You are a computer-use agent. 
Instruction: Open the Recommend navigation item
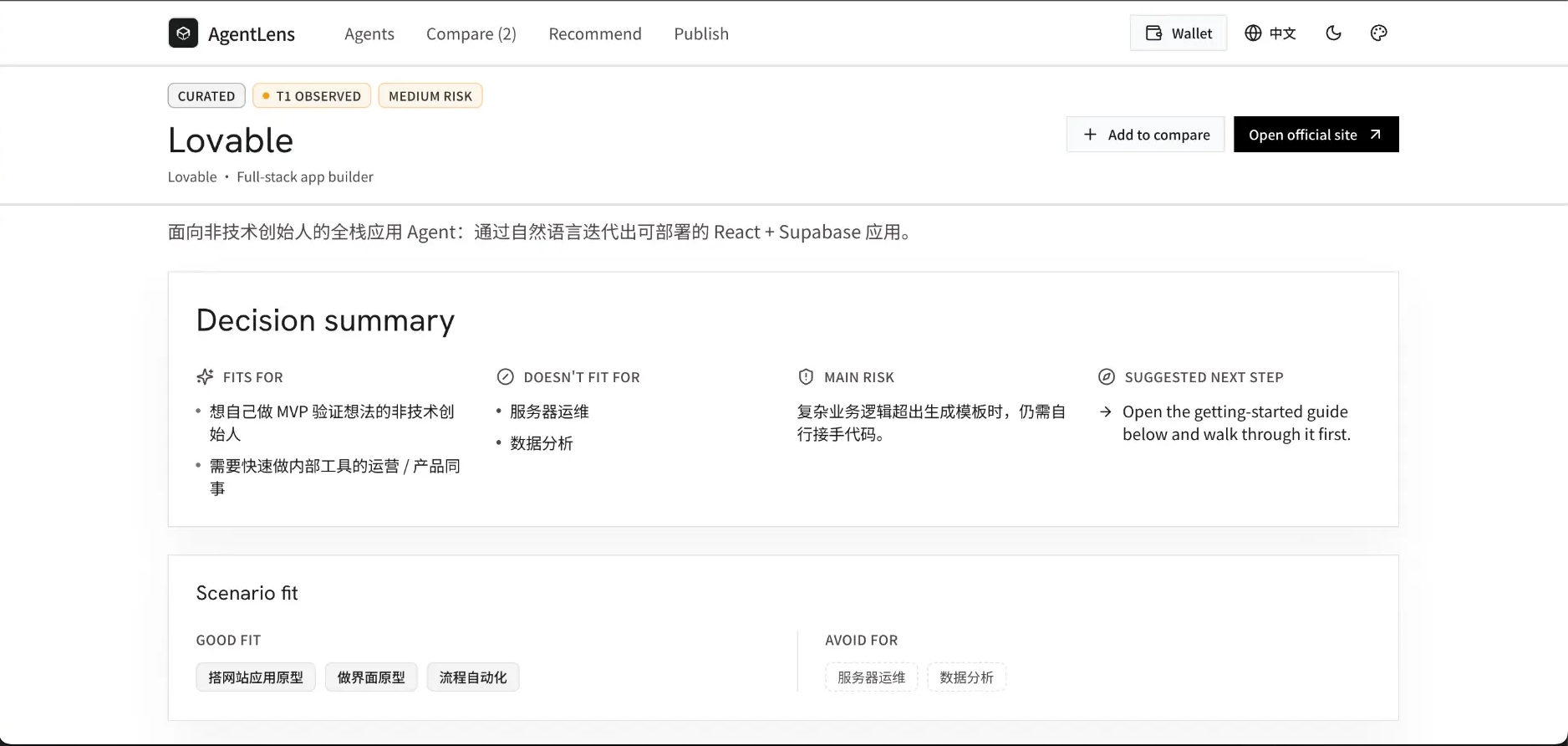point(595,33)
